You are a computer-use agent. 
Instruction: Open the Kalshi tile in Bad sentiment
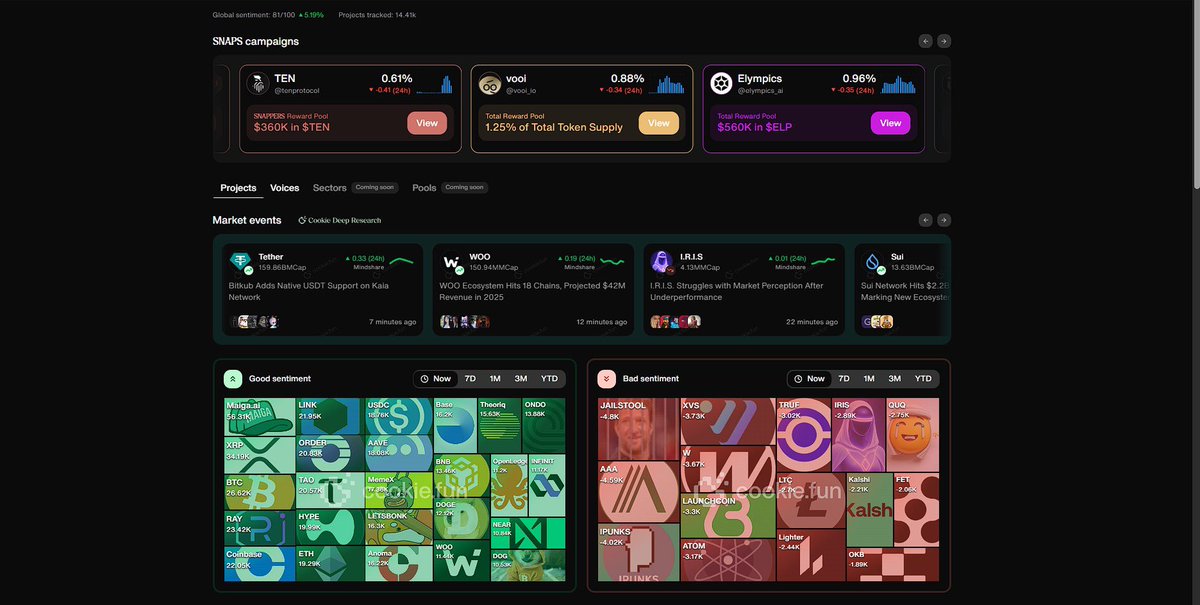coord(869,510)
